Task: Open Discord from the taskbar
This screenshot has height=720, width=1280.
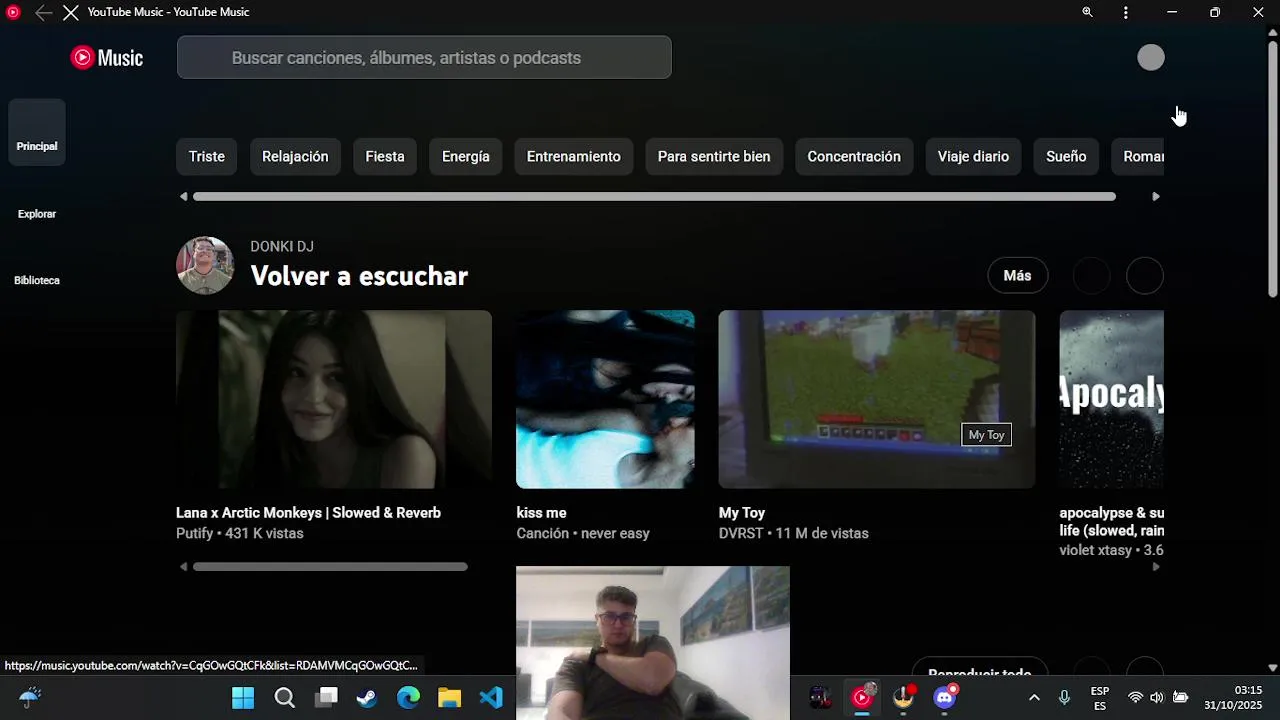Action: tap(945, 698)
